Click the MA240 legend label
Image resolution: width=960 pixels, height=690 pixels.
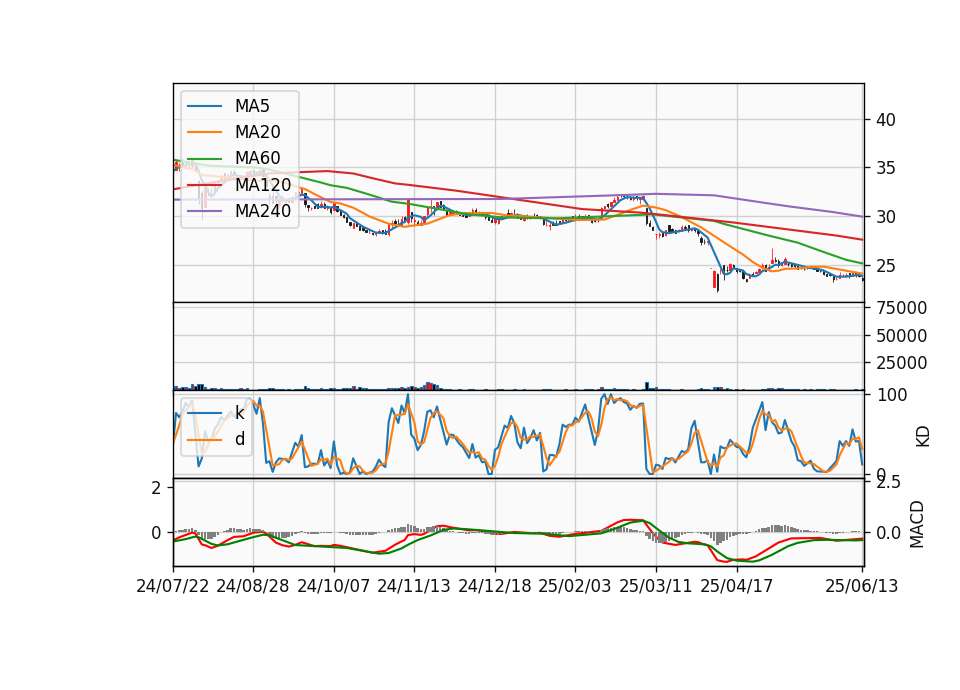(263, 211)
